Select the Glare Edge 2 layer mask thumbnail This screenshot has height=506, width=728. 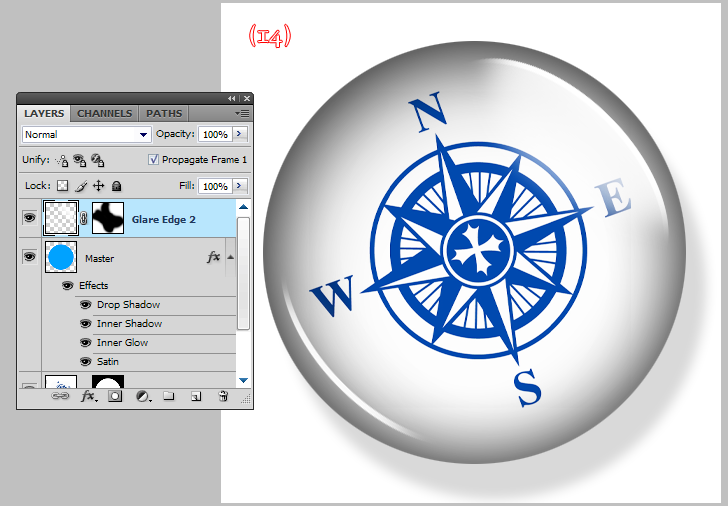click(x=107, y=217)
